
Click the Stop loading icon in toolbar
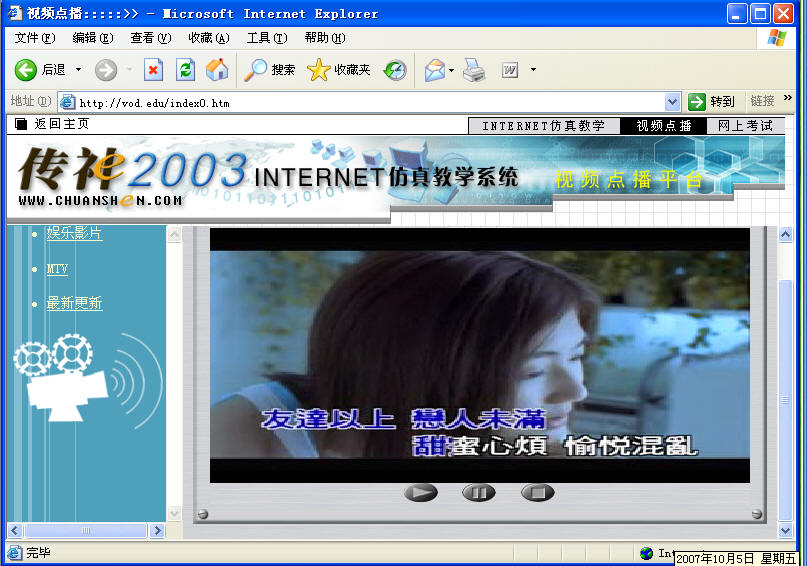tap(153, 70)
